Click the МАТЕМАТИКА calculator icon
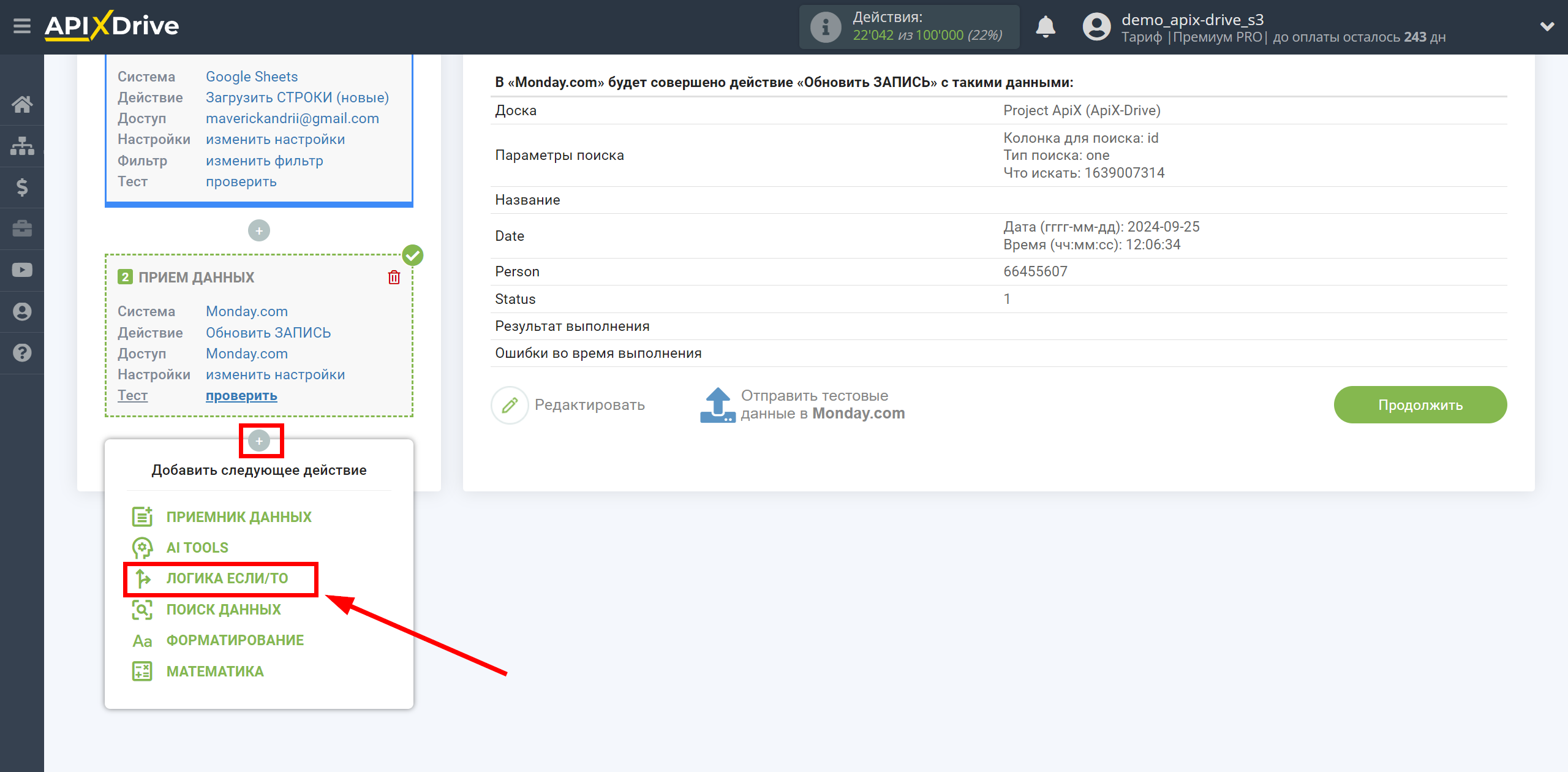 click(x=142, y=671)
